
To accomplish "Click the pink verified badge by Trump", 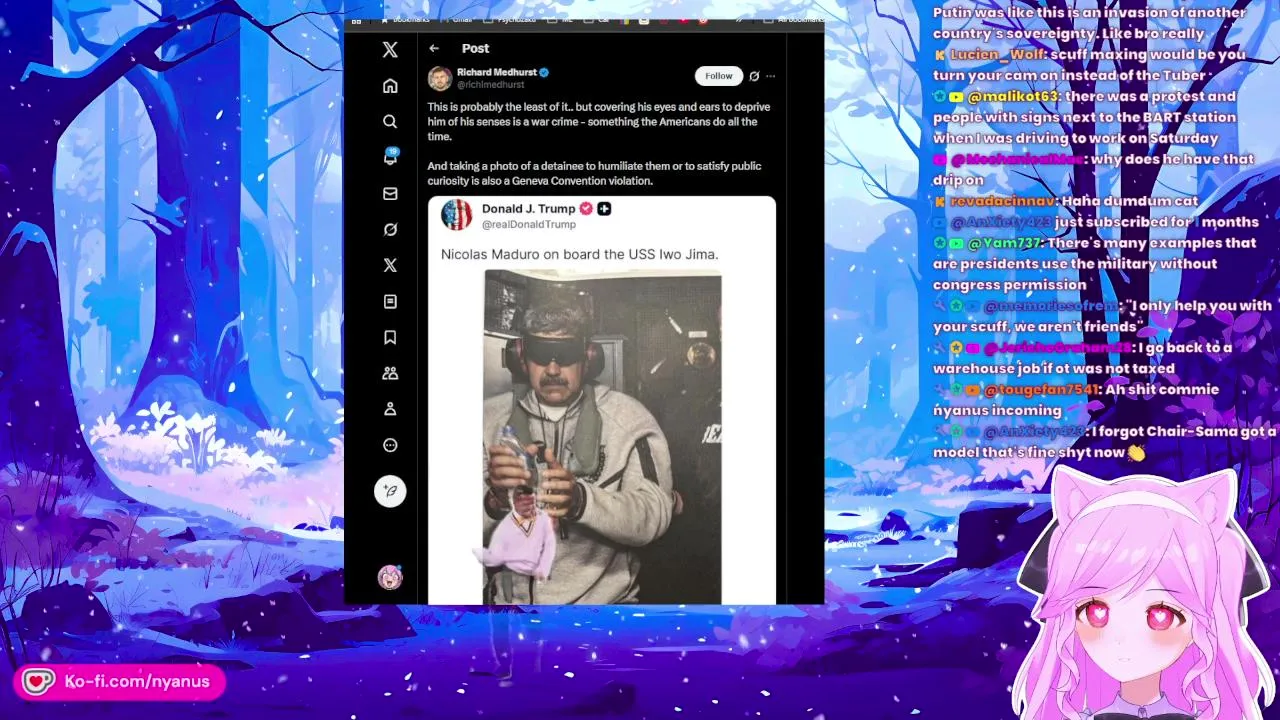I will [x=586, y=209].
